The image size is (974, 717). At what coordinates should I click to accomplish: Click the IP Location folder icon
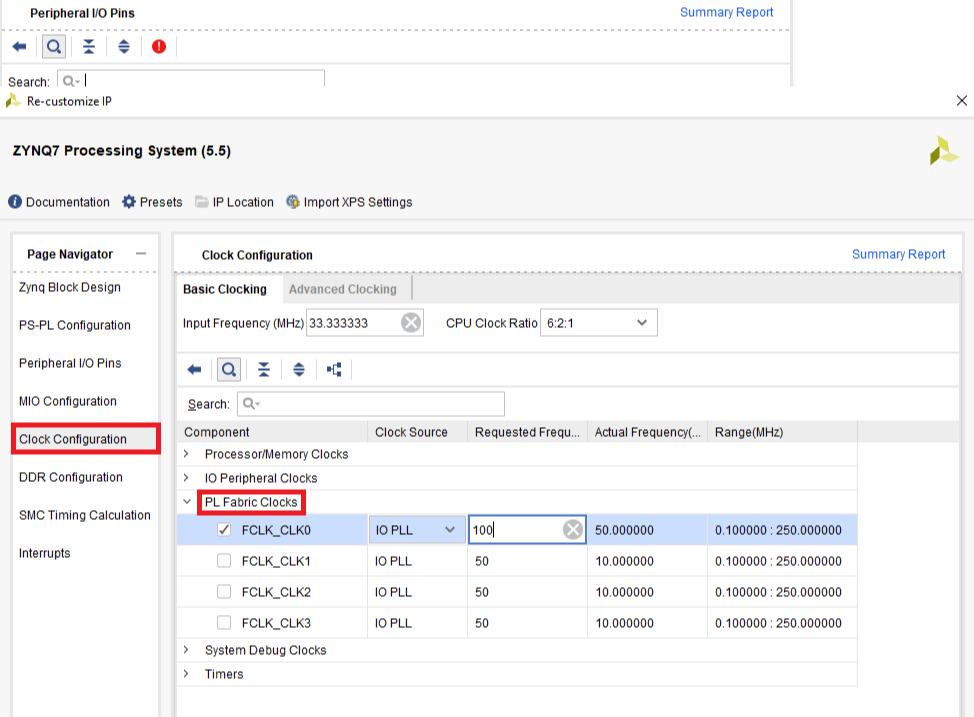[x=201, y=202]
